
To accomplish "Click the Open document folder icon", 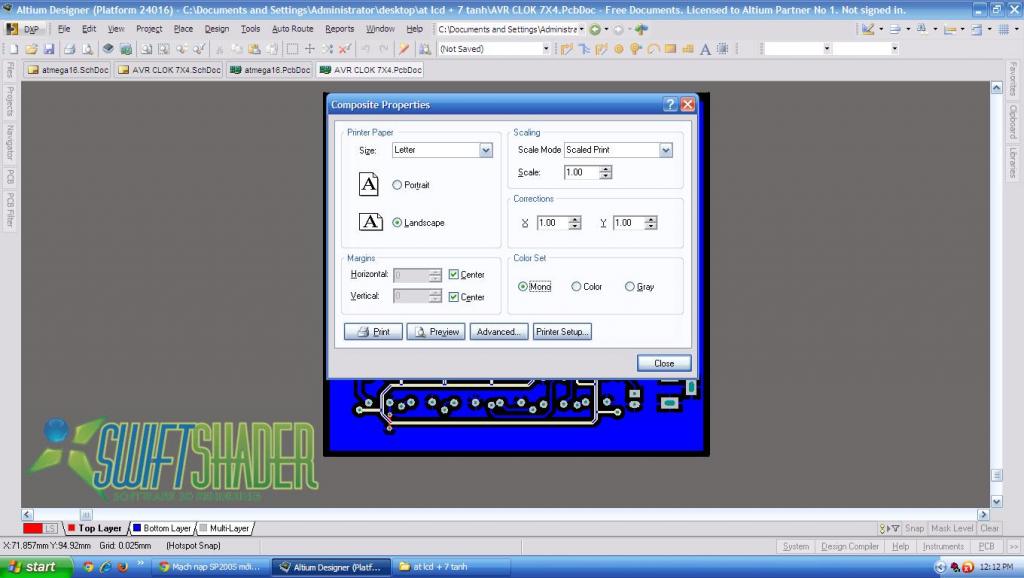I will [x=31, y=49].
